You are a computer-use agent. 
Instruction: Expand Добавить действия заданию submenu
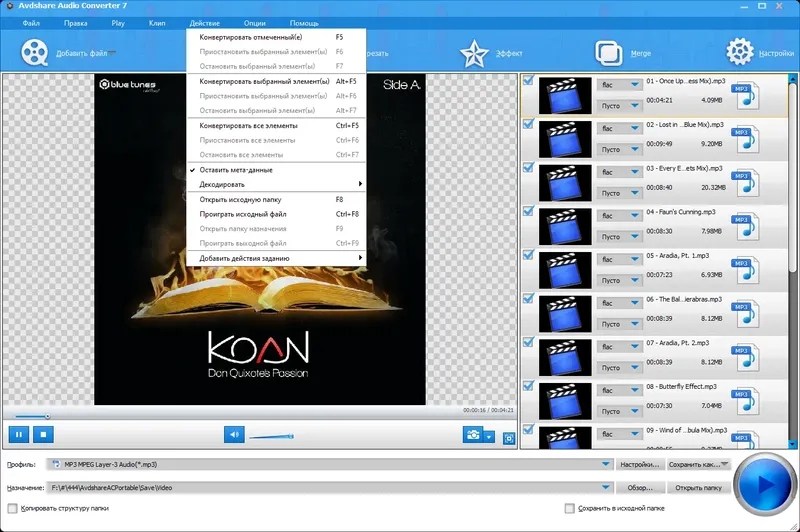pyautogui.click(x=276, y=258)
